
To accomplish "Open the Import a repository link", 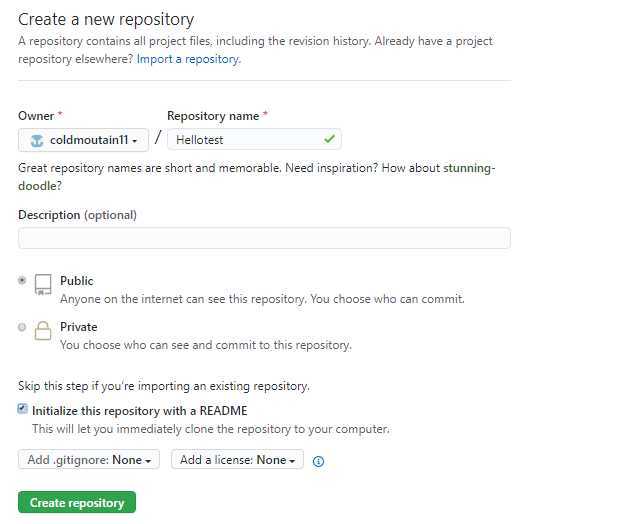I will [x=188, y=59].
